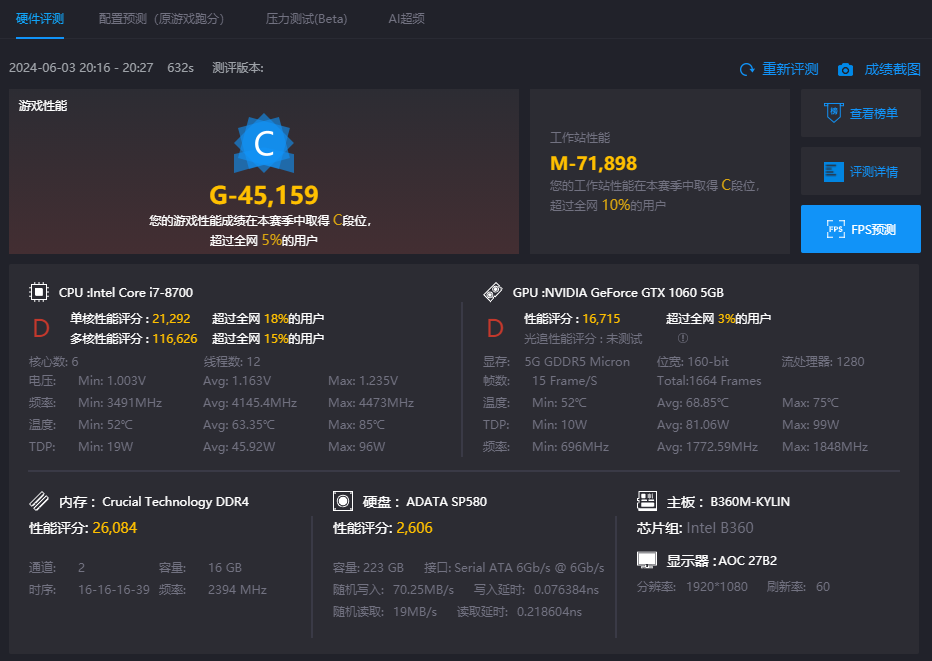Open the info tooltip icon under 光追性能评分
Screen dimensions: 932x661
coord(682,337)
